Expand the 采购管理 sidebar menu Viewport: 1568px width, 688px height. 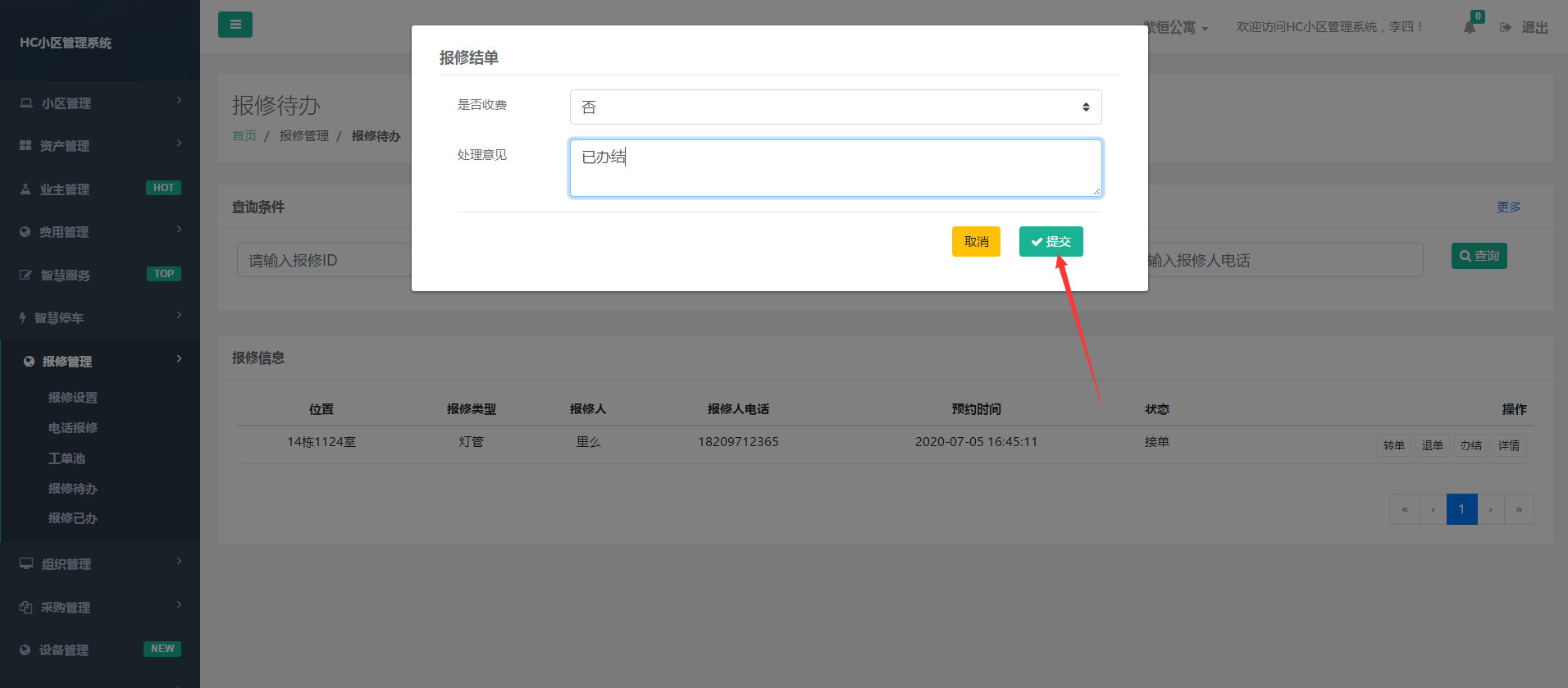(99, 608)
